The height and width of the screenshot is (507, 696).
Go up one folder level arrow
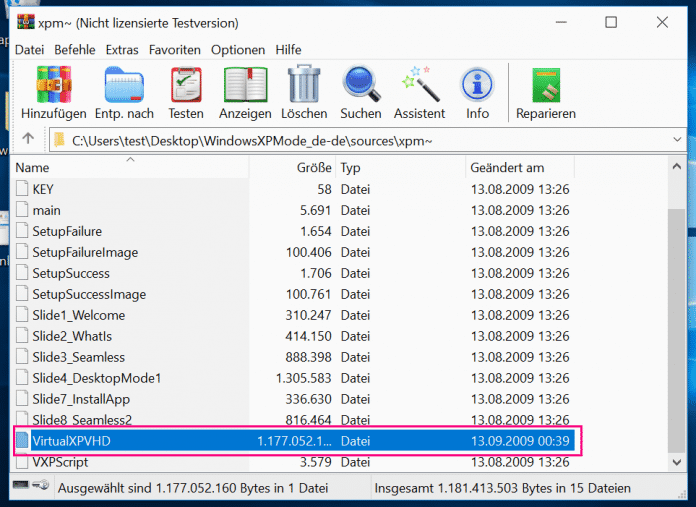28,139
